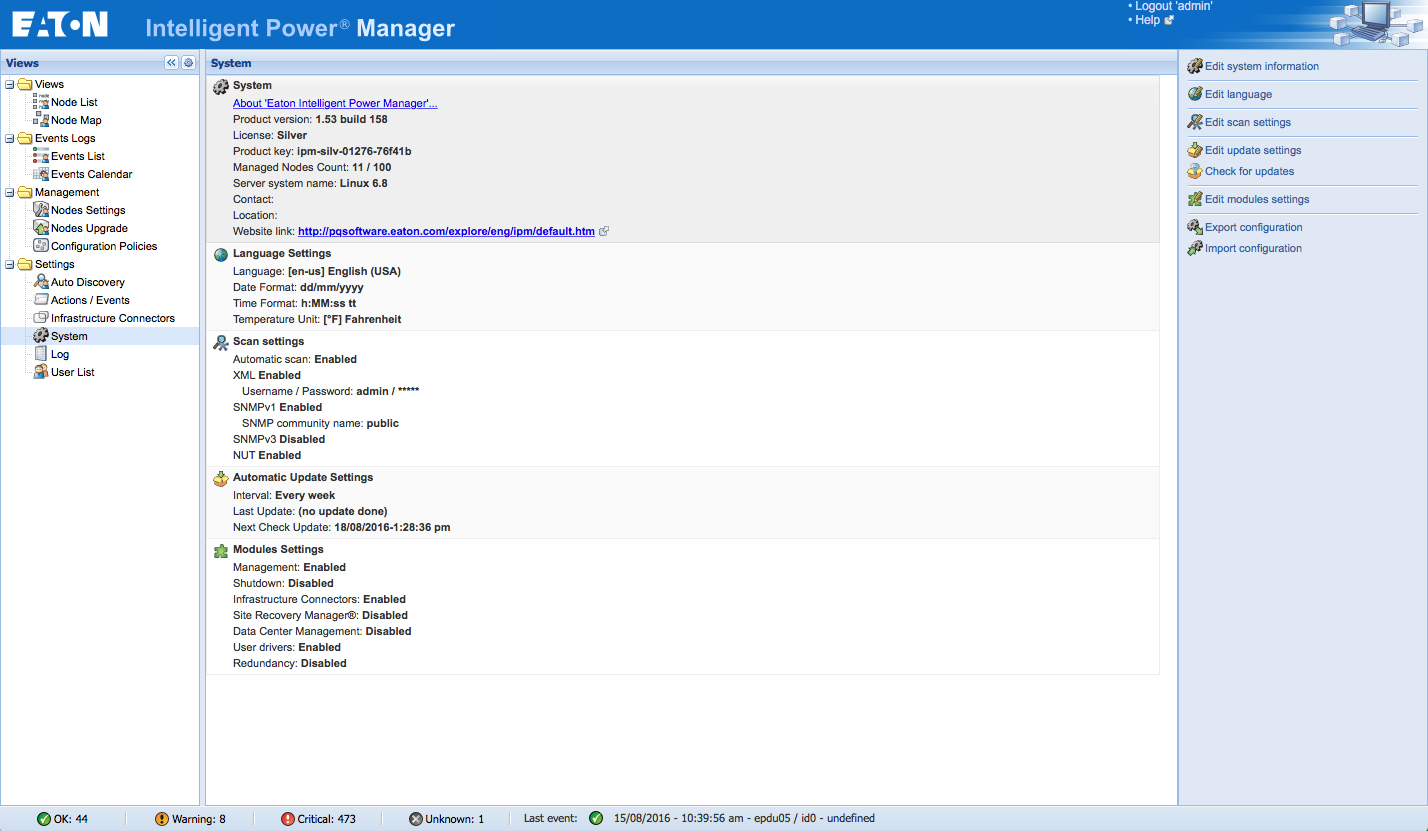Click Edit update settings
Screen dimensions: 1428x831
point(1253,150)
